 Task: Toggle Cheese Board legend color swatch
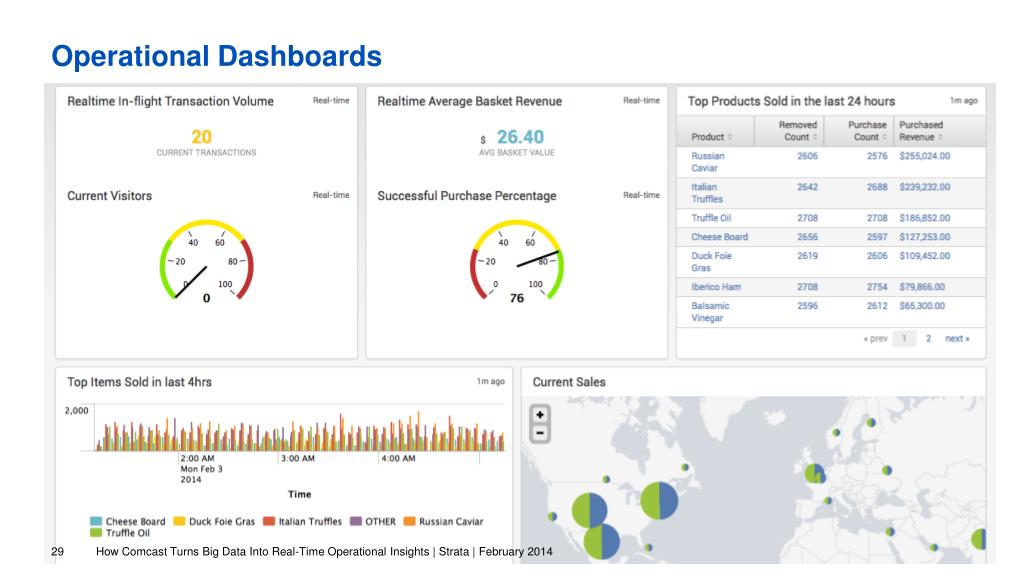(x=96, y=521)
